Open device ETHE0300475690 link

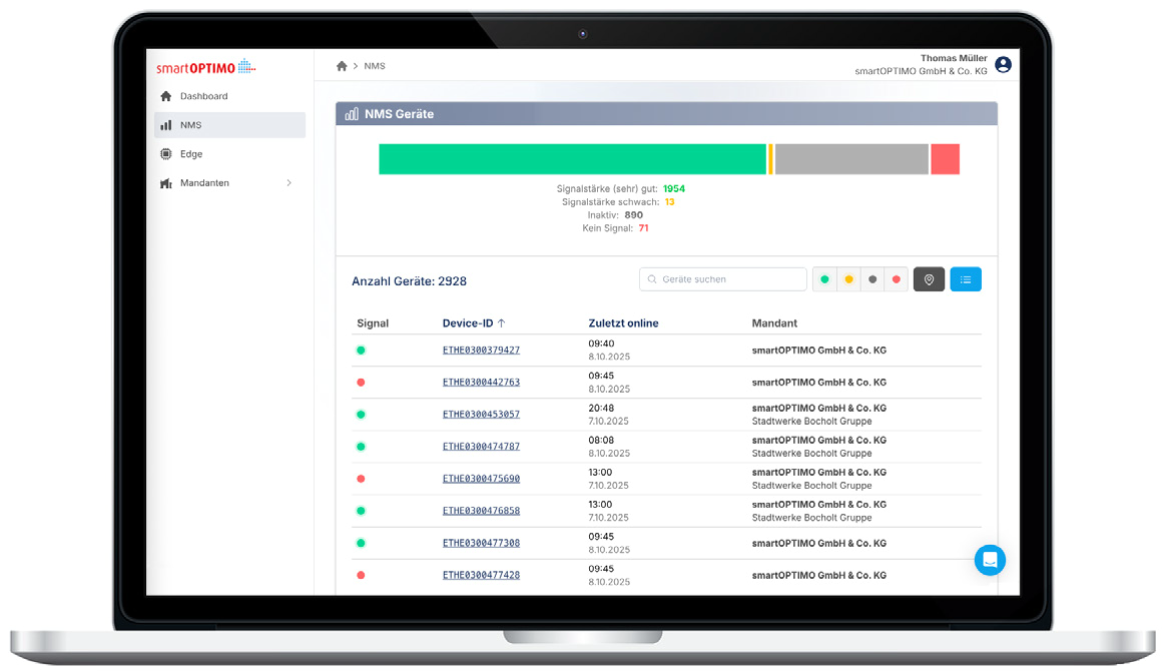point(481,479)
